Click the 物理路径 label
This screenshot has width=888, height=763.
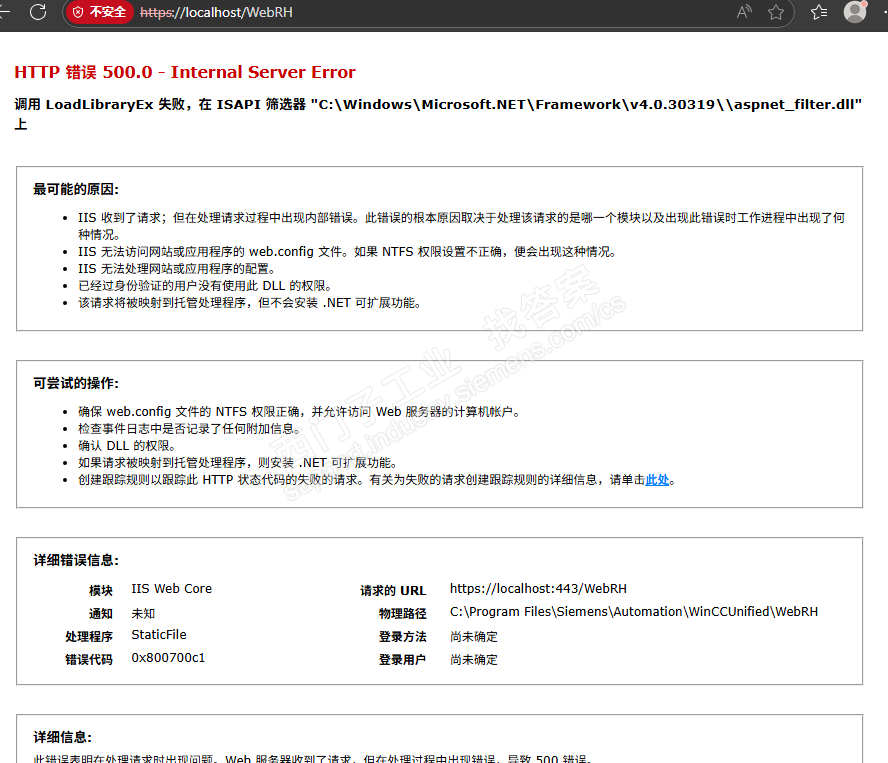(x=403, y=613)
